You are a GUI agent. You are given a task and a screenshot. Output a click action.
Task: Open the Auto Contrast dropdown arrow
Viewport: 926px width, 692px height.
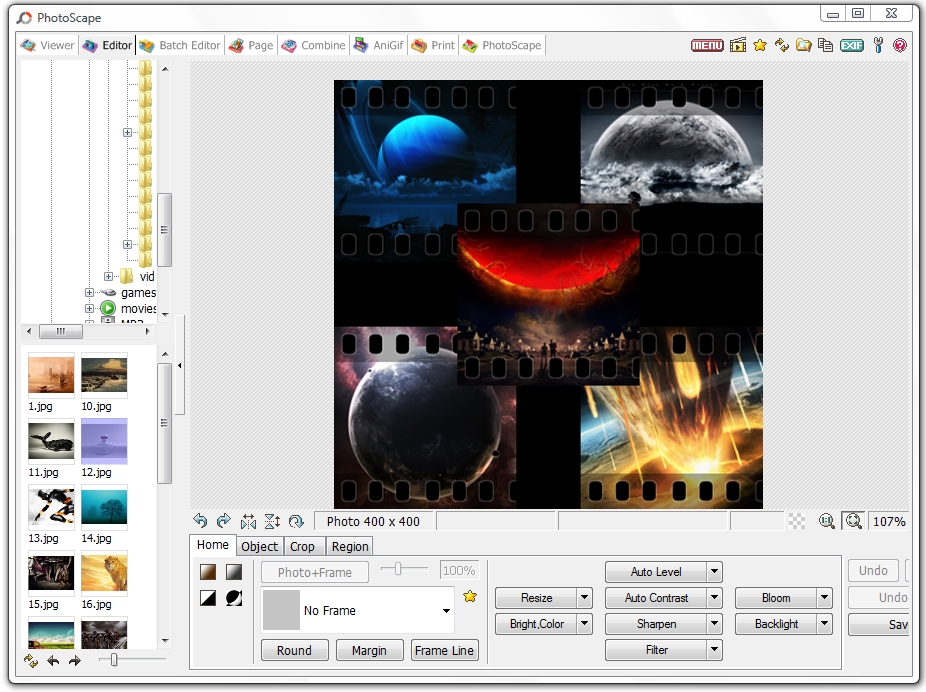point(715,598)
